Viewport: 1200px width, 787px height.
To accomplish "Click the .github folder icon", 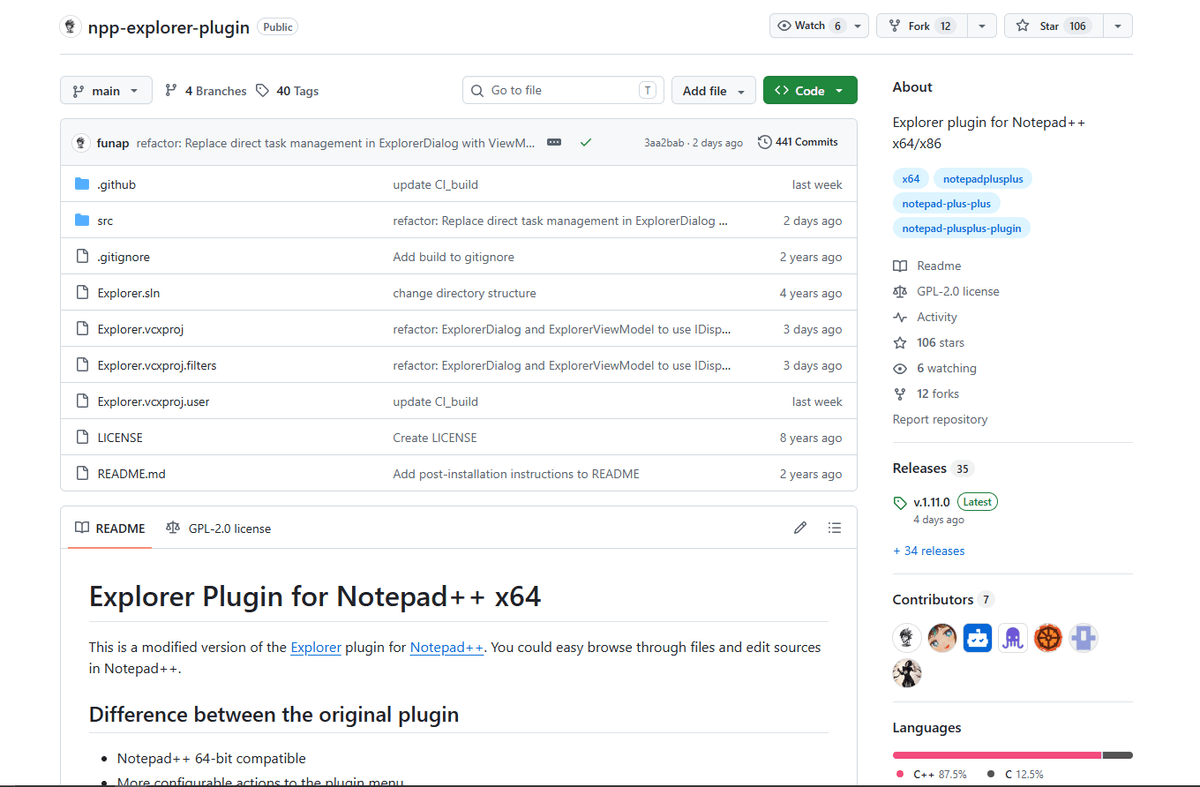I will pyautogui.click(x=82, y=184).
